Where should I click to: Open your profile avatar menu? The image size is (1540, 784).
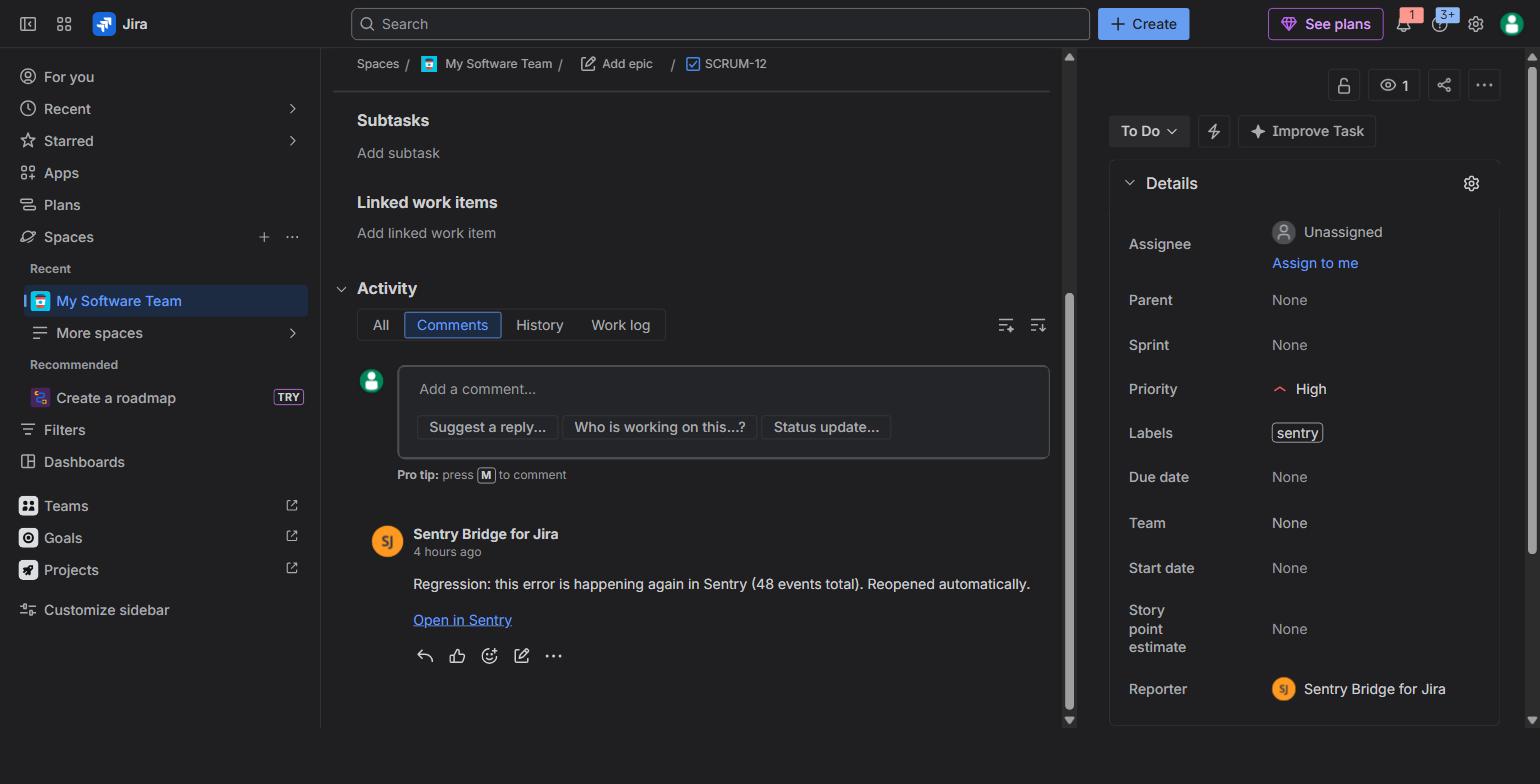point(1512,24)
